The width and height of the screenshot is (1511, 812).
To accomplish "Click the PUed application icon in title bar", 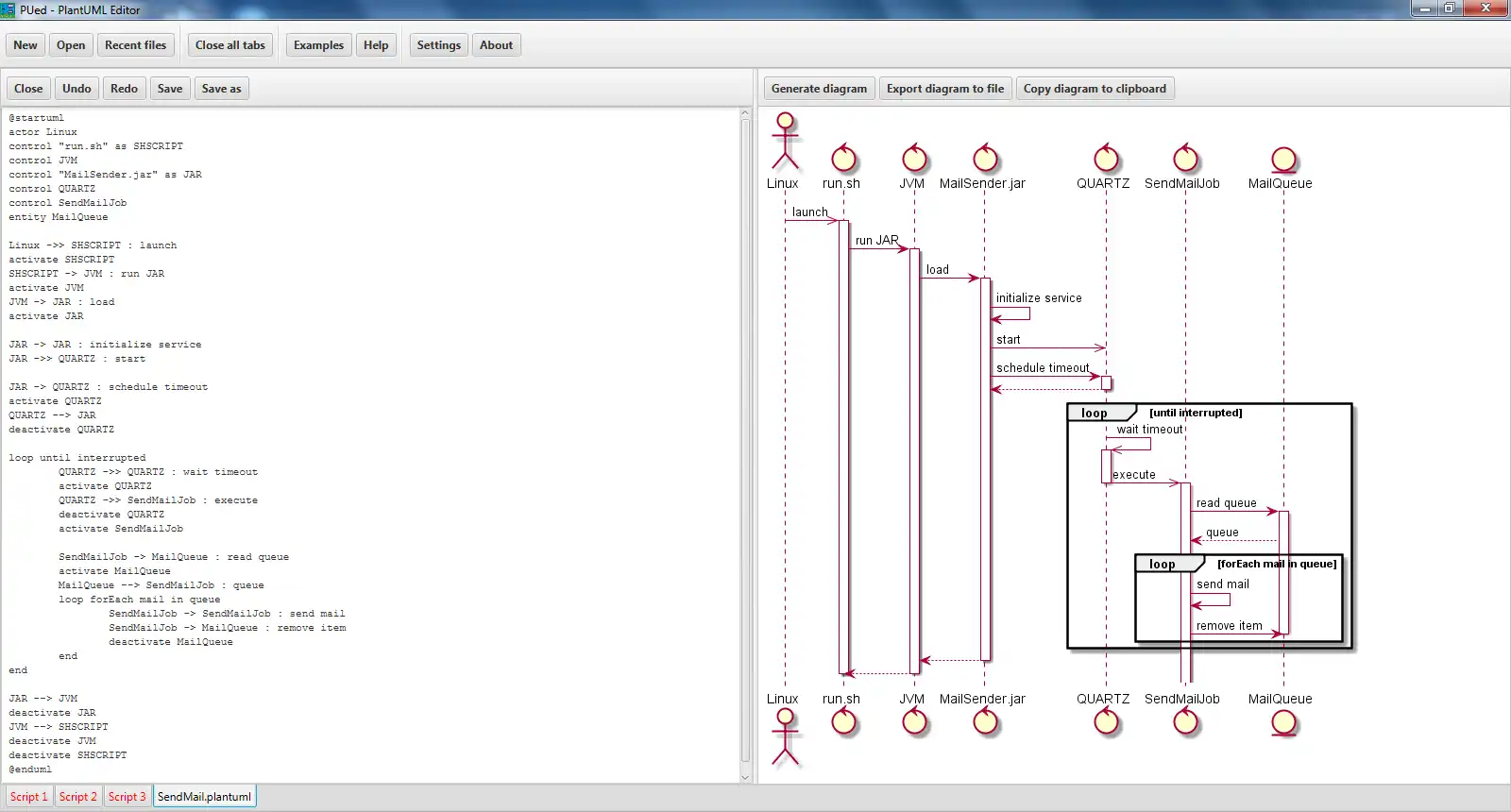I will [8, 9].
